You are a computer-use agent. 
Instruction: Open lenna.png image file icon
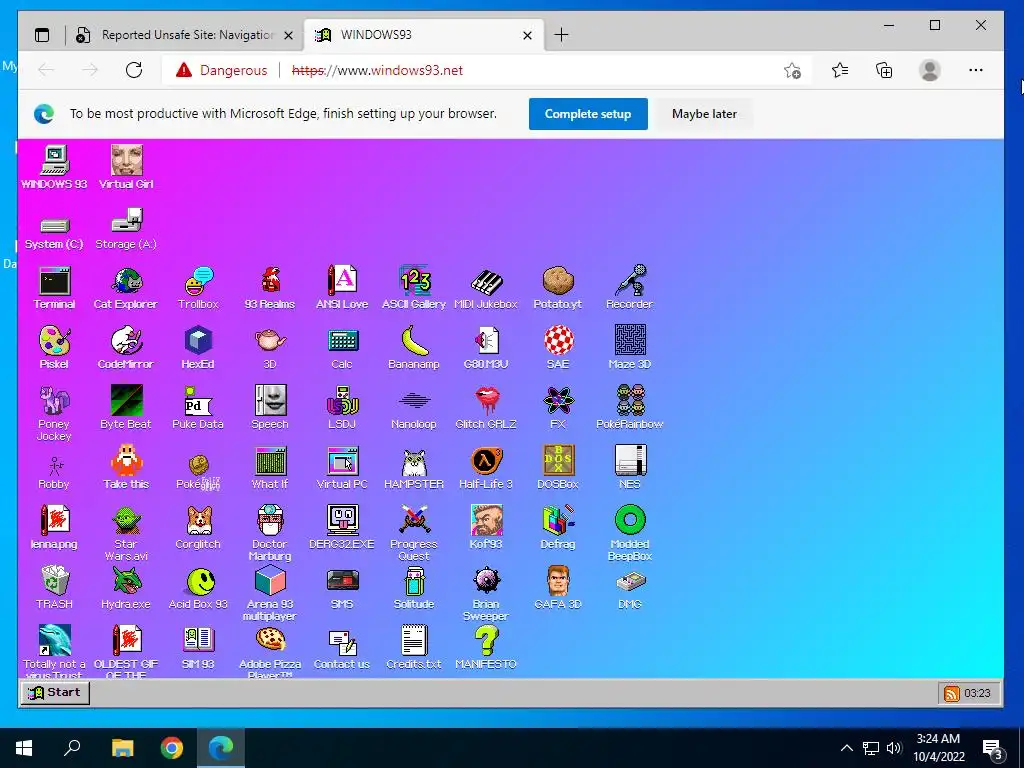[54, 528]
